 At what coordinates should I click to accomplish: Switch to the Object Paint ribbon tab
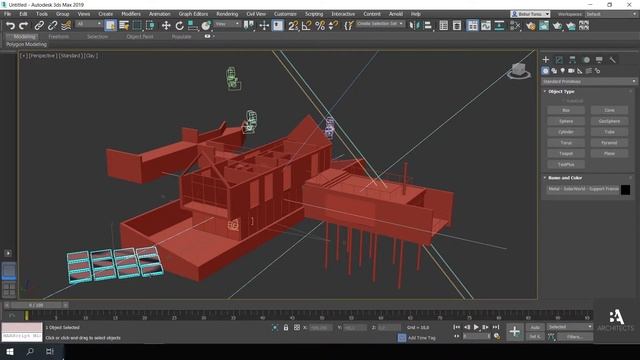(140, 36)
